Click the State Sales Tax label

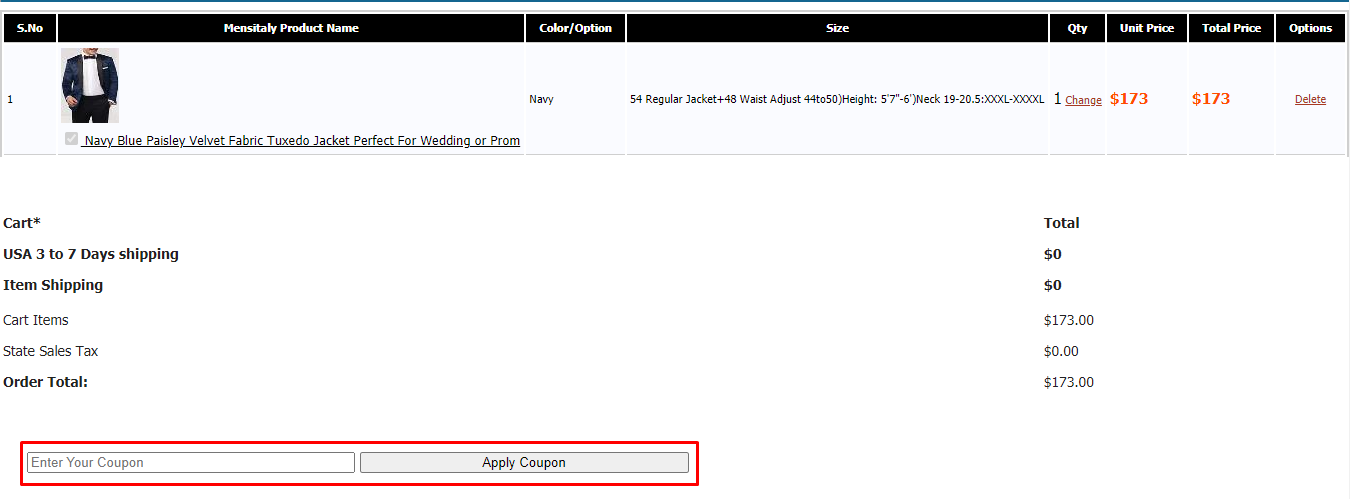(51, 351)
